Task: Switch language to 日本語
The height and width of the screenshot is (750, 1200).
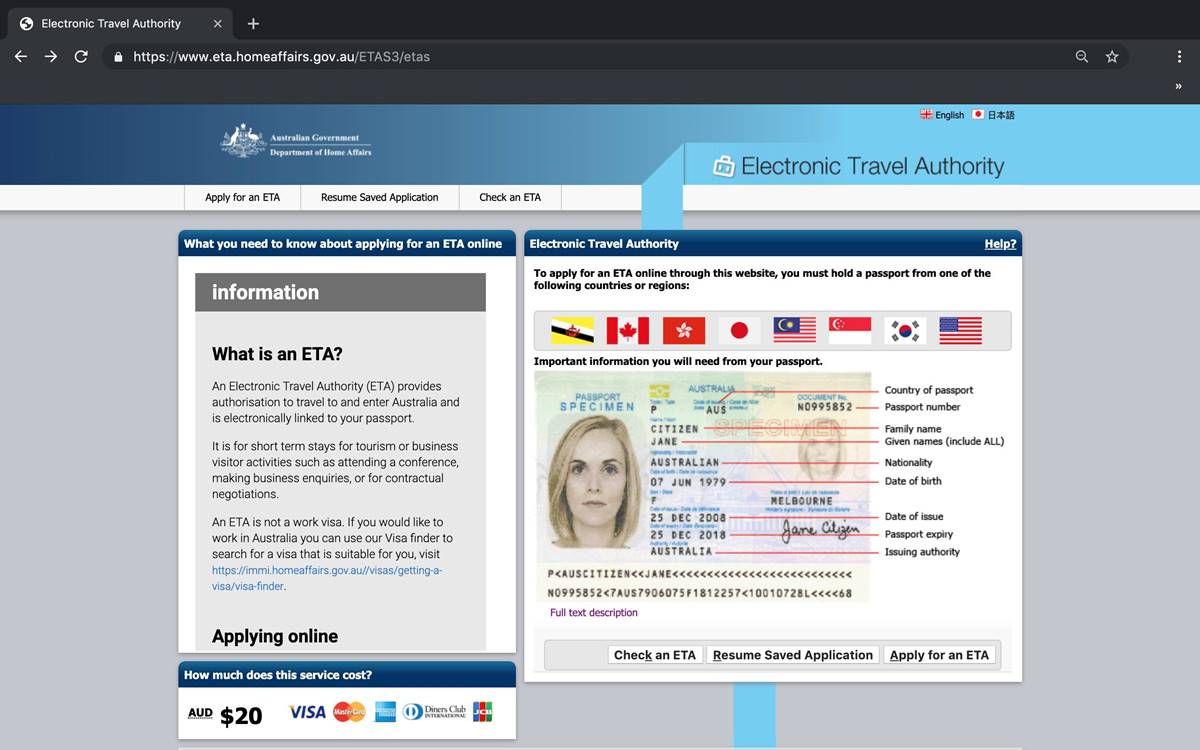Action: [x=1001, y=115]
